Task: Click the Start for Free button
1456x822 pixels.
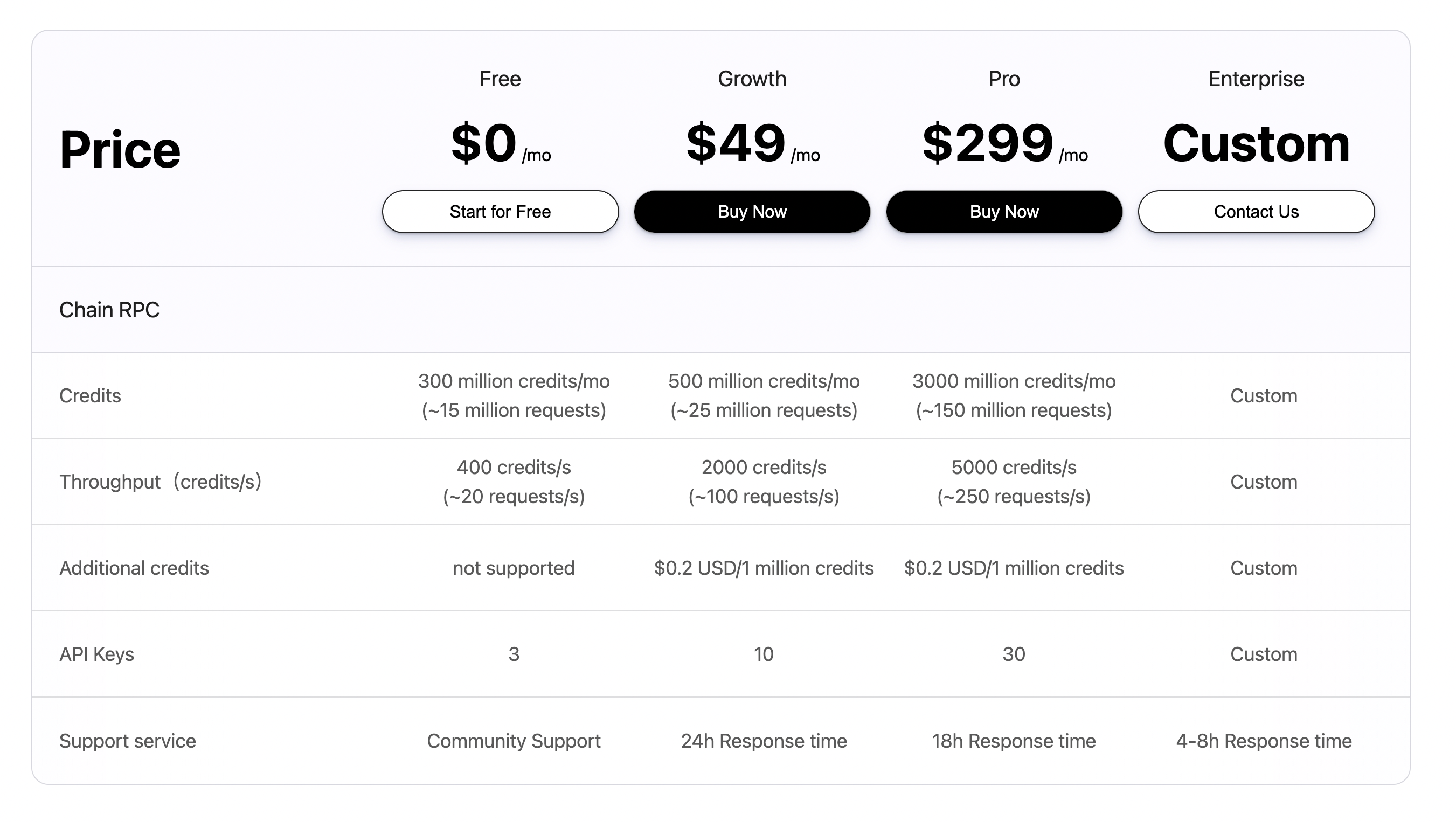Action: [x=500, y=212]
